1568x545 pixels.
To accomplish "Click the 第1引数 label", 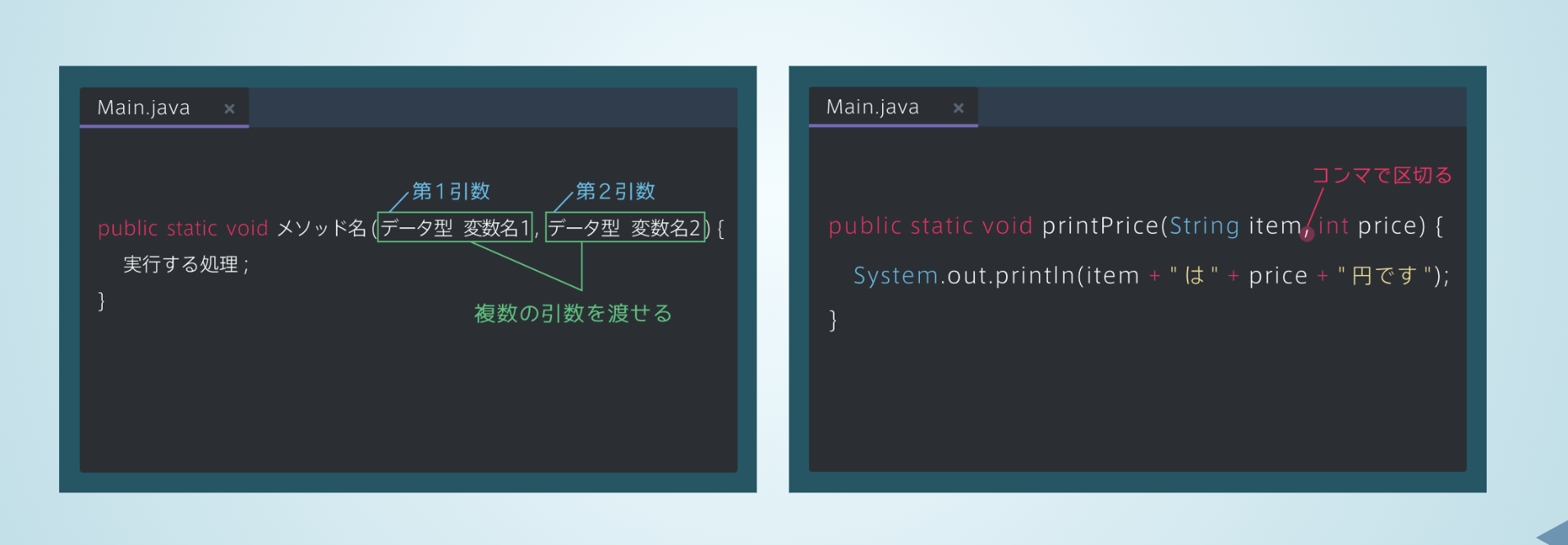I will point(451,191).
